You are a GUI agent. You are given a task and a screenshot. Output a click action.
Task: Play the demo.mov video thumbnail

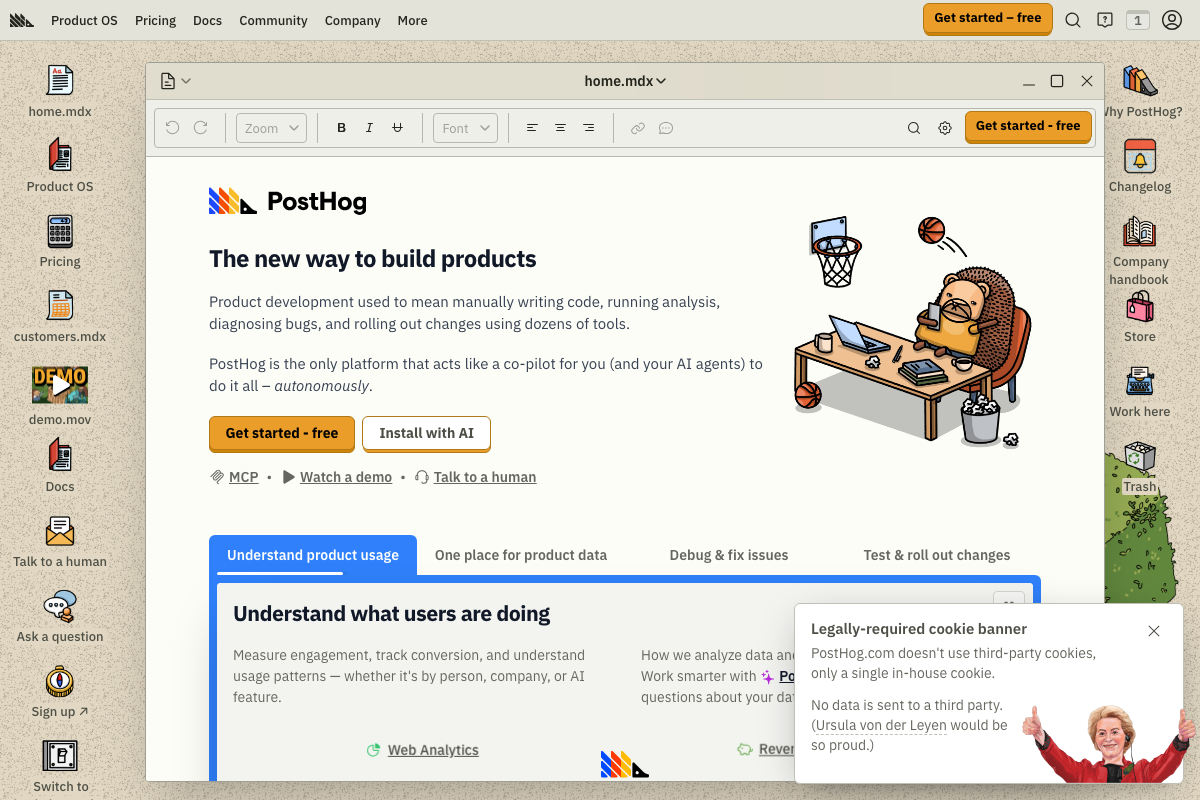pyautogui.click(x=60, y=385)
